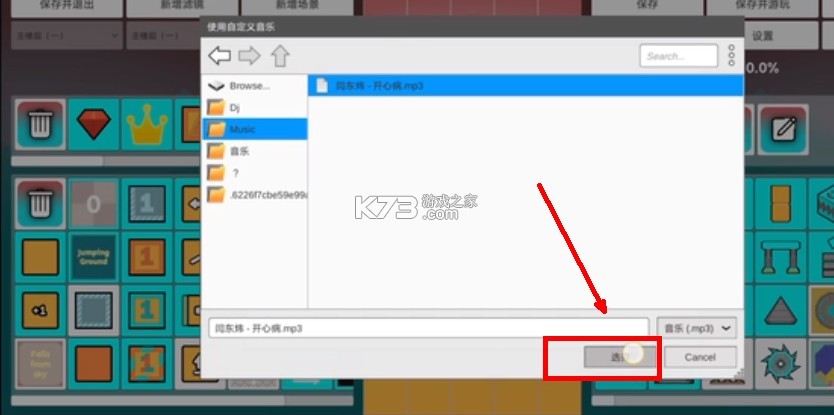
Task: Select the checkered 1 tile
Action: (147, 363)
